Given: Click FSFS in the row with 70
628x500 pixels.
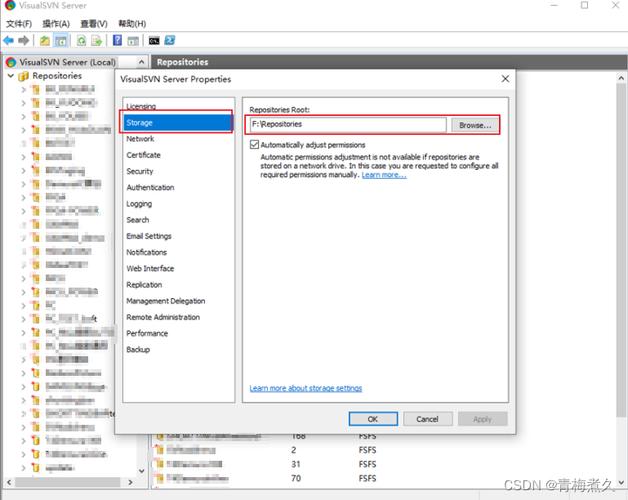Looking at the screenshot, I should click(x=367, y=478).
